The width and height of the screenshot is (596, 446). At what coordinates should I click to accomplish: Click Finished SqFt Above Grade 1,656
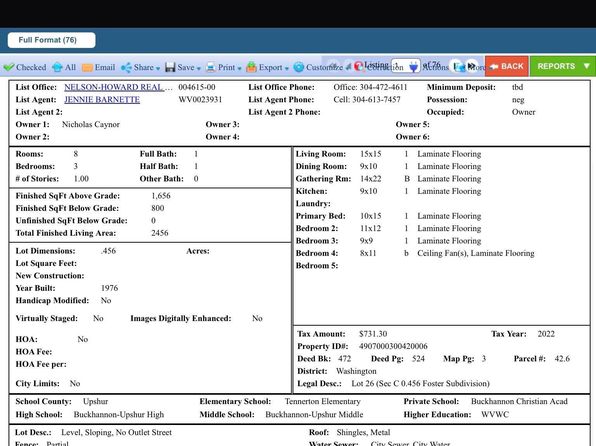point(161,196)
